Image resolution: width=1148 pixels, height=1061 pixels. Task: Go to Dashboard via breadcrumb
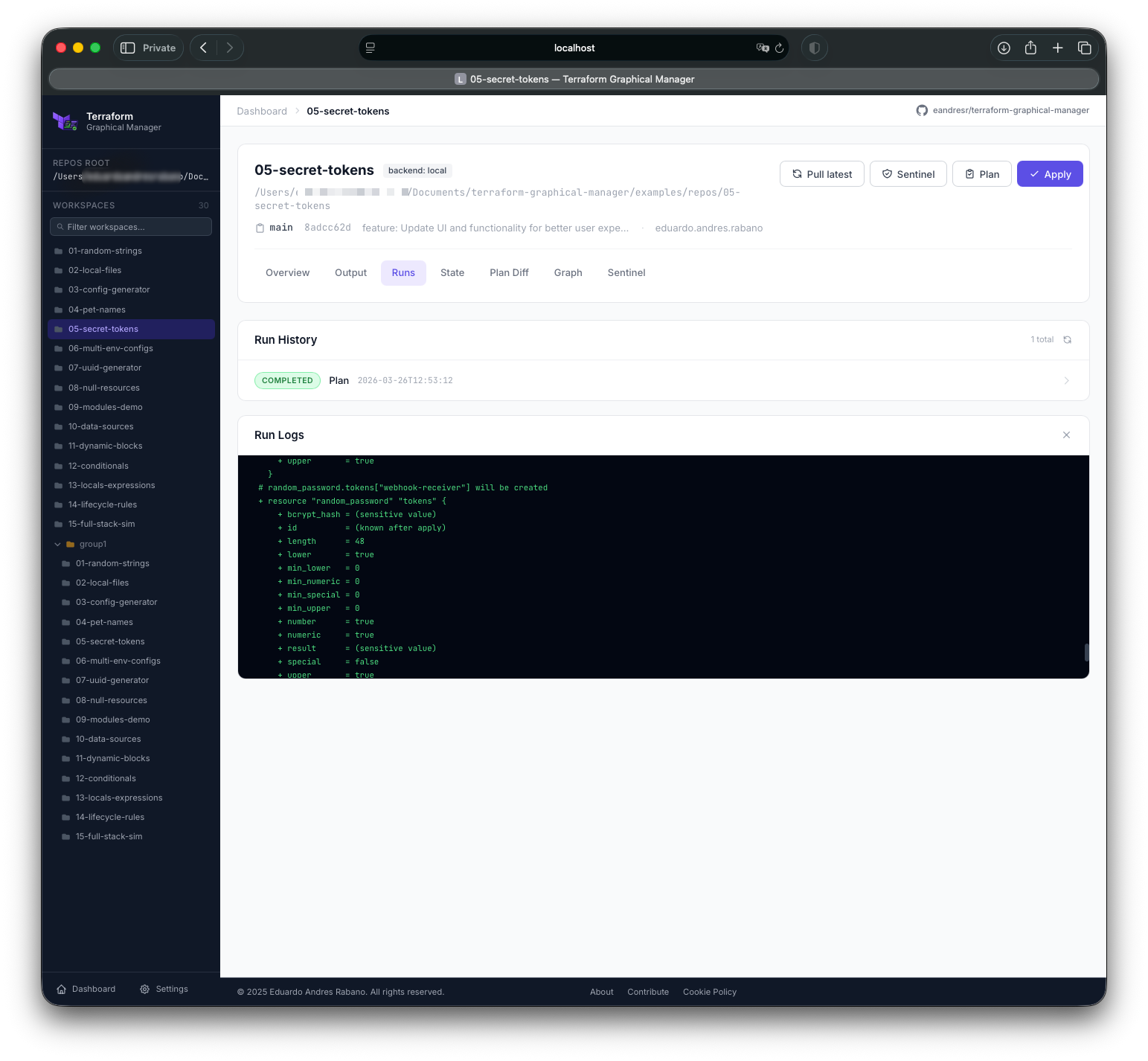pos(262,112)
